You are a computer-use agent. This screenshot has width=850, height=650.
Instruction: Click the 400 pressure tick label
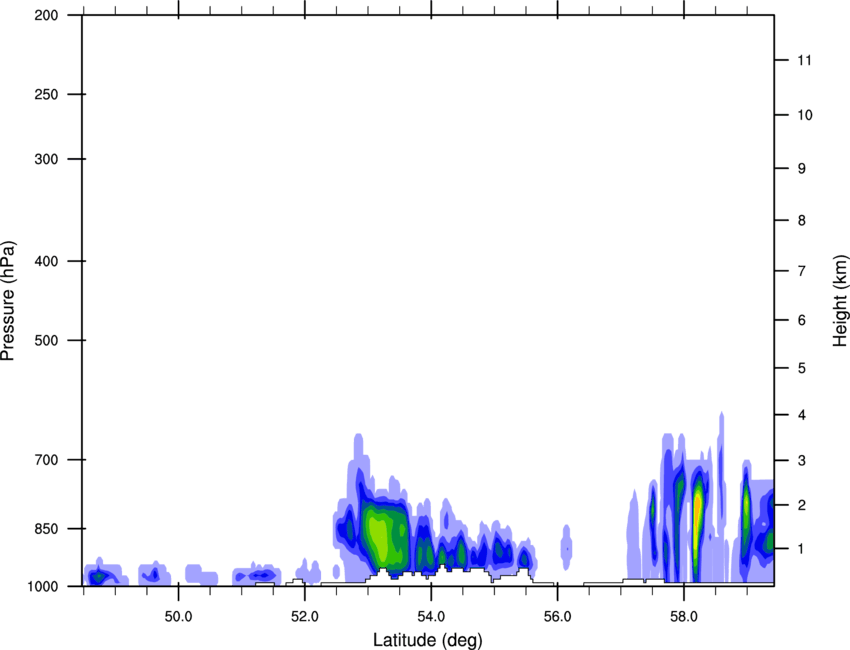pyautogui.click(x=46, y=261)
